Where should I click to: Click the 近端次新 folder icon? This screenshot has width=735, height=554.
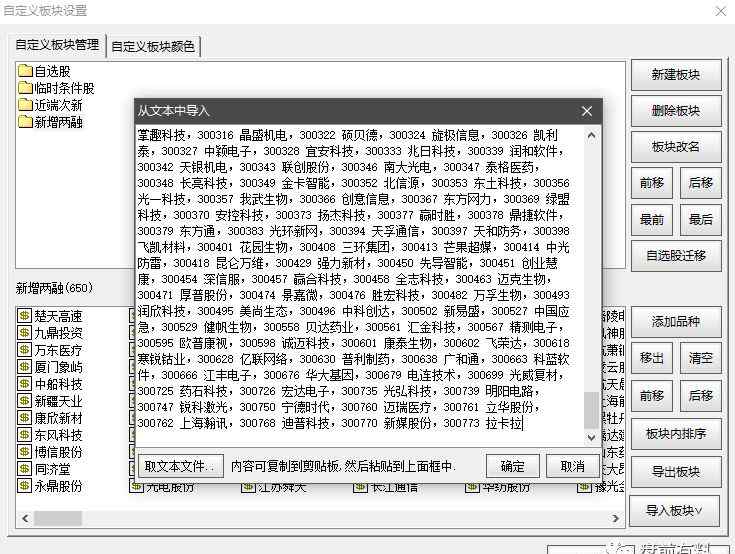25,105
